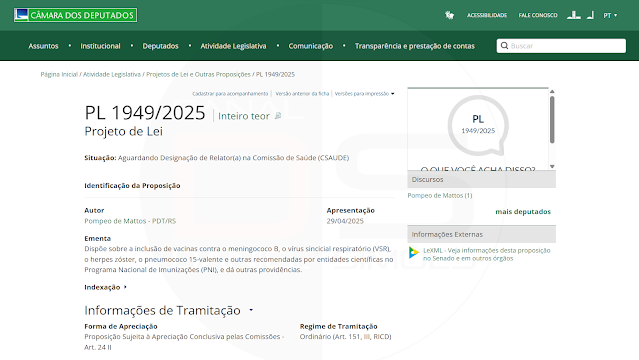Click the PL 1949/2025 speech bubble graphic
The image size is (639, 360).
(x=478, y=126)
